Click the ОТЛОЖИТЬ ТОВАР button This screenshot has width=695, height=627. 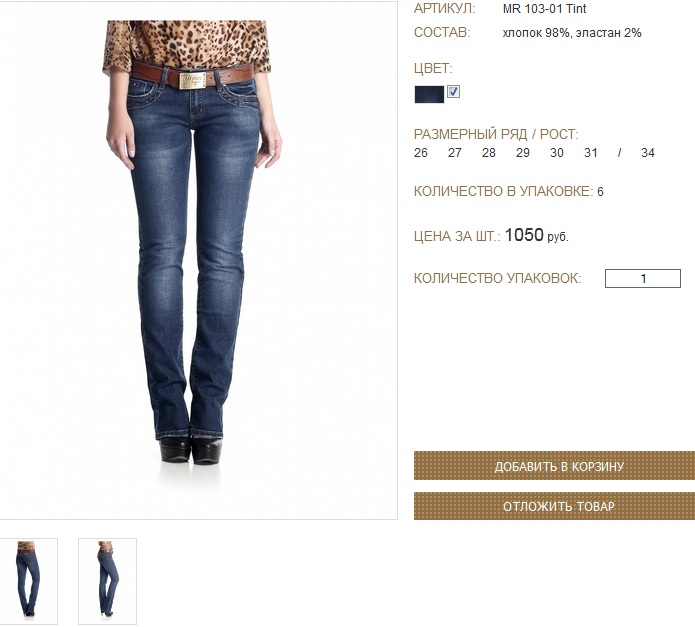554,506
